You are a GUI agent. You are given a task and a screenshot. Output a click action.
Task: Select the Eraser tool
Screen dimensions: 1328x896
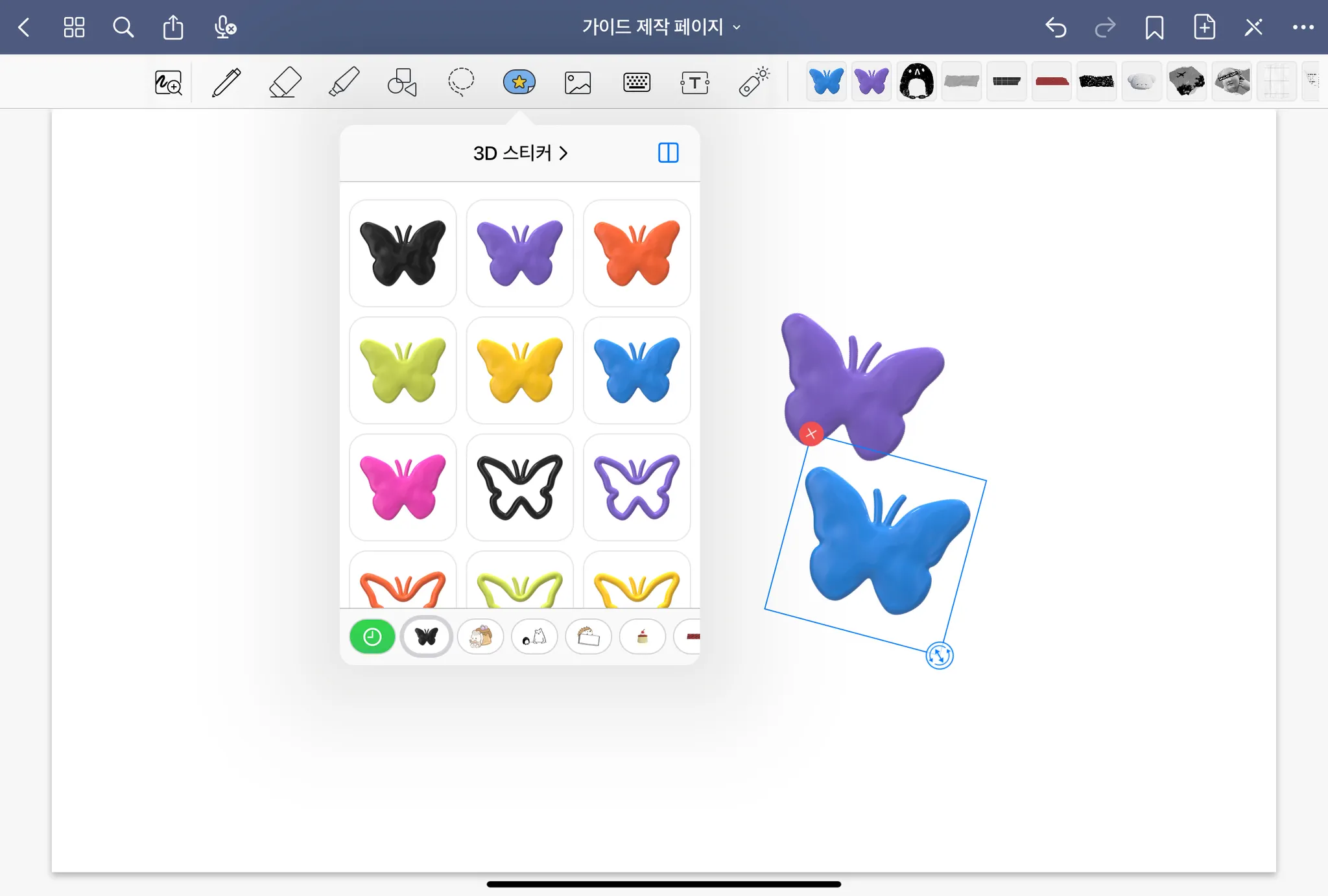coord(285,82)
